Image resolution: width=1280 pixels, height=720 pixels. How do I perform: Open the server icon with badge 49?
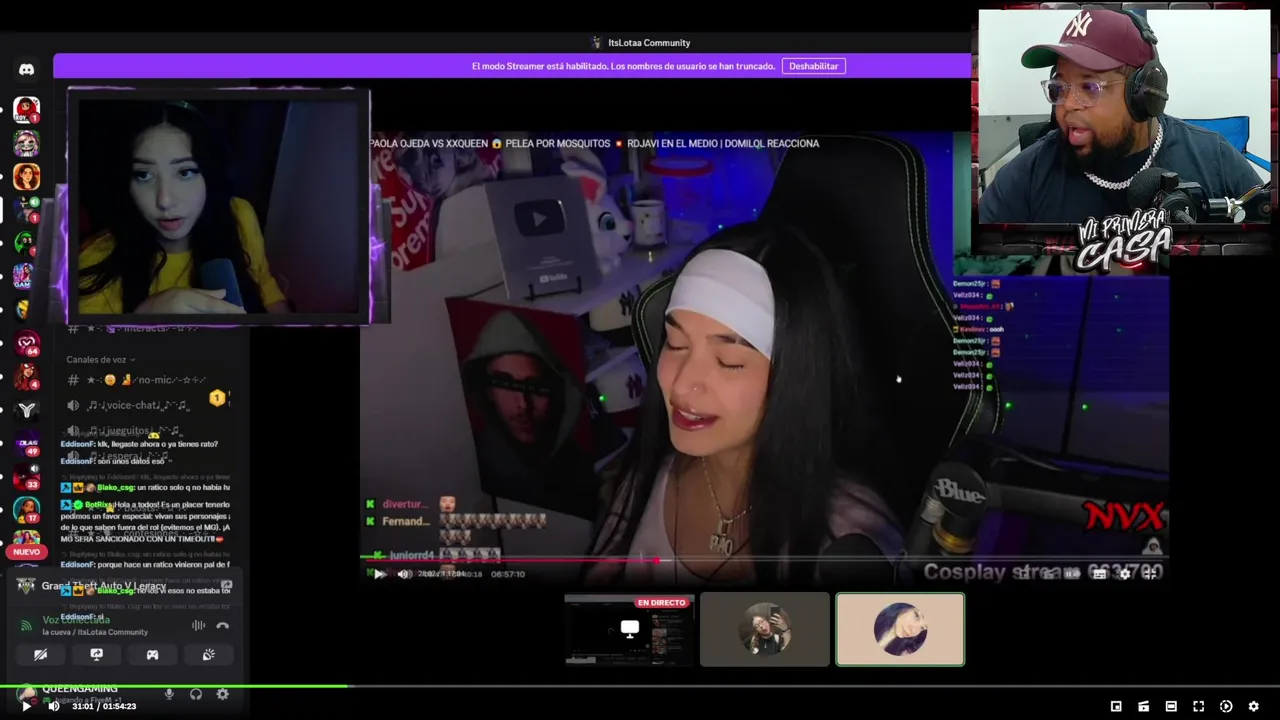point(27,444)
